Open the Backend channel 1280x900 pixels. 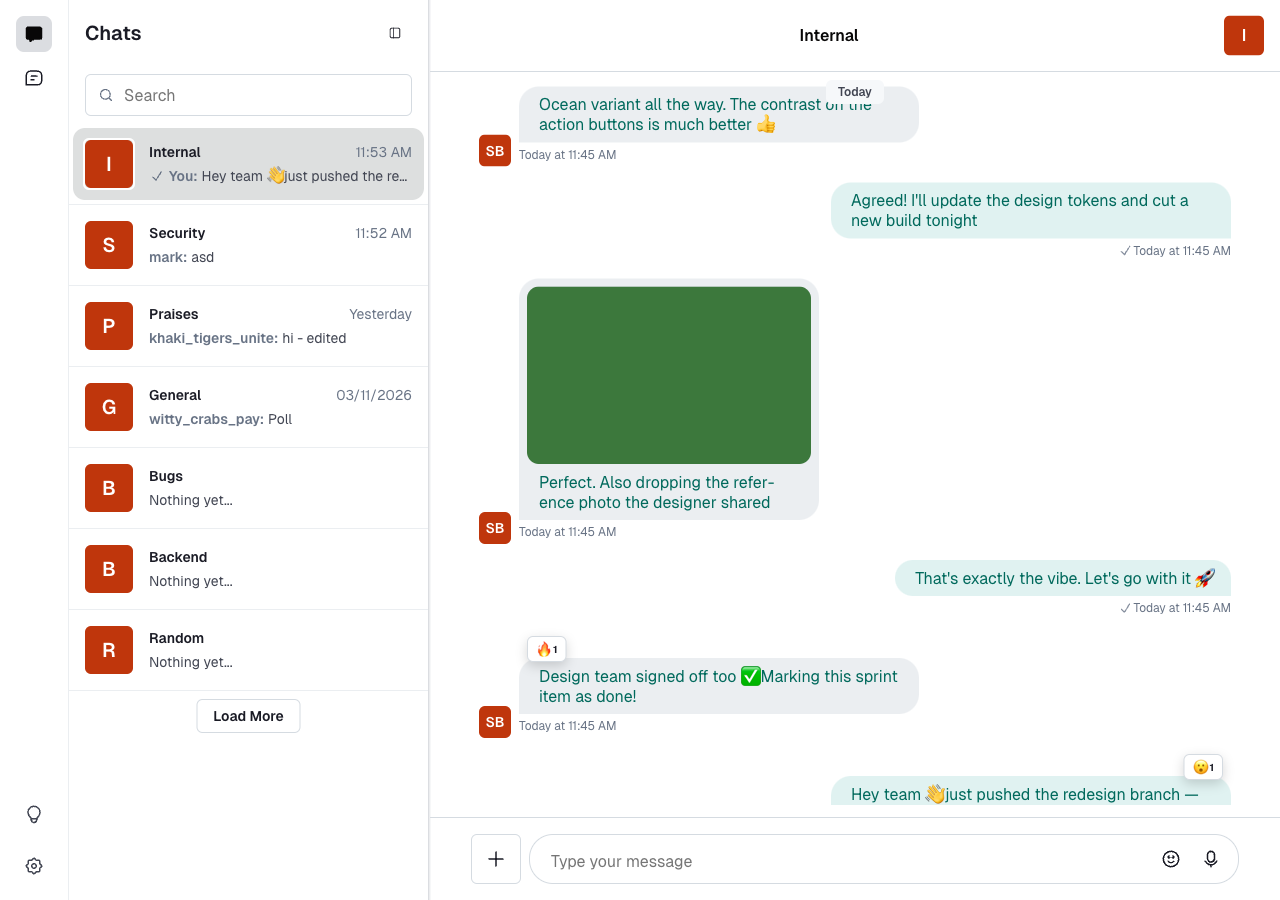coord(248,568)
